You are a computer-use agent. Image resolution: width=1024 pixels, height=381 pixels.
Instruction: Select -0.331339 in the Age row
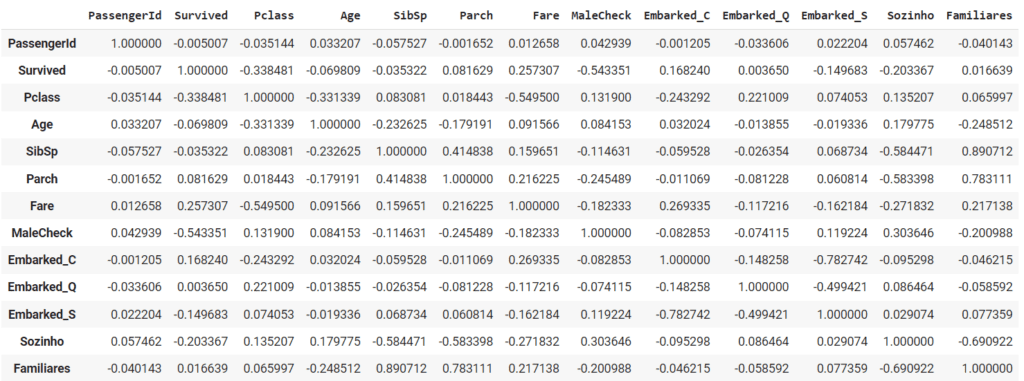click(266, 125)
